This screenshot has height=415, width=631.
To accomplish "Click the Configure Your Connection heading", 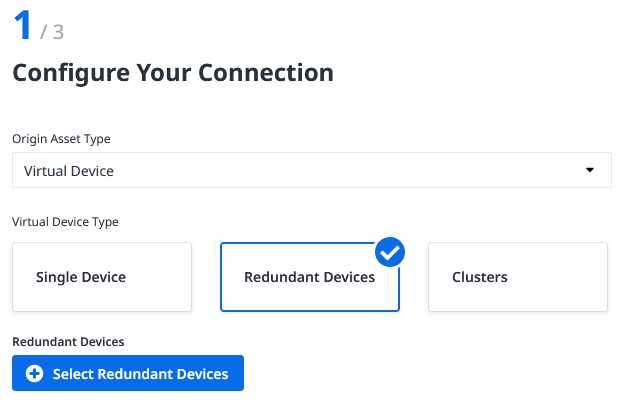I will click(x=173, y=73).
